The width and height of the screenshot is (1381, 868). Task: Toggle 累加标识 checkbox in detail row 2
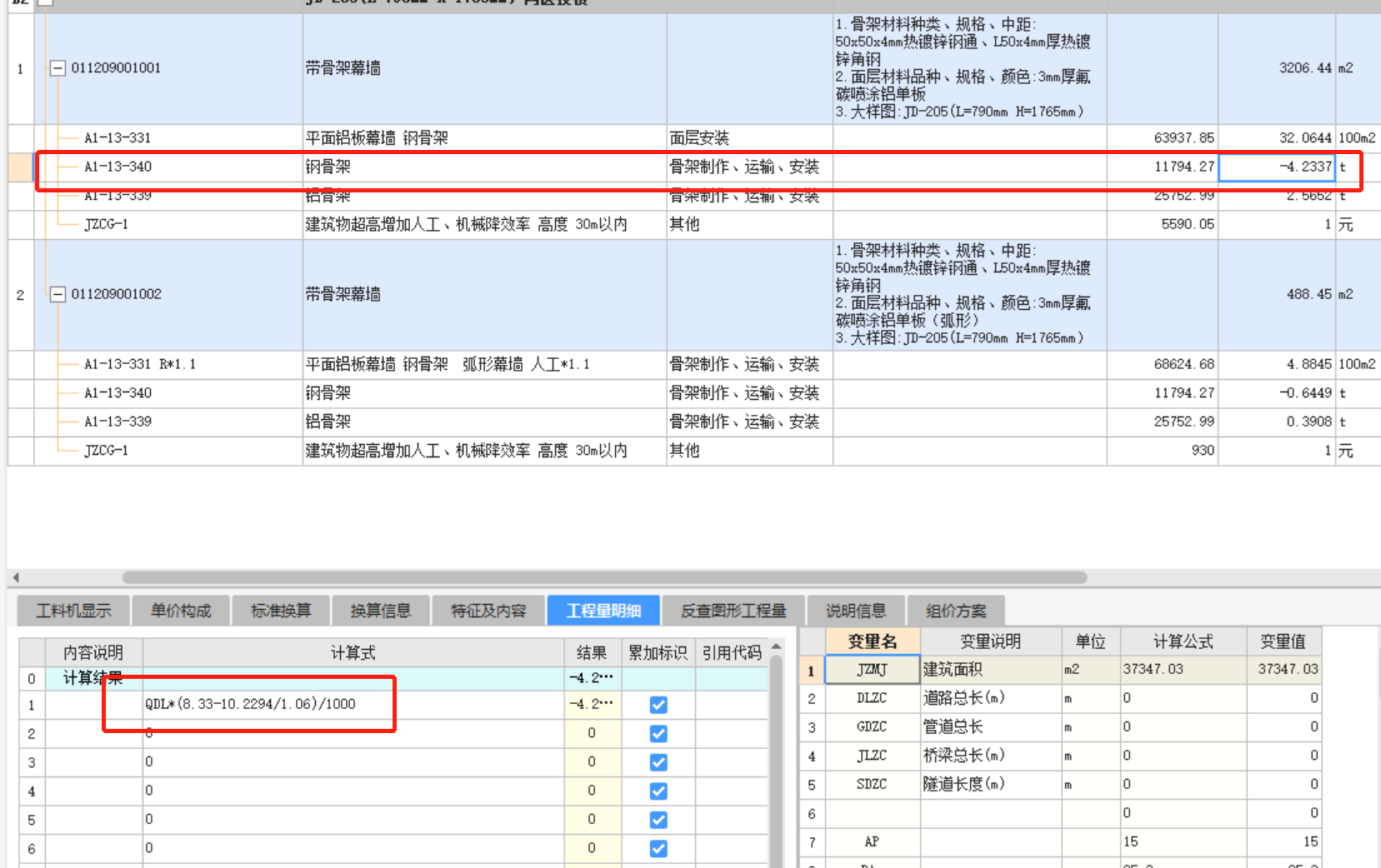pos(658,733)
